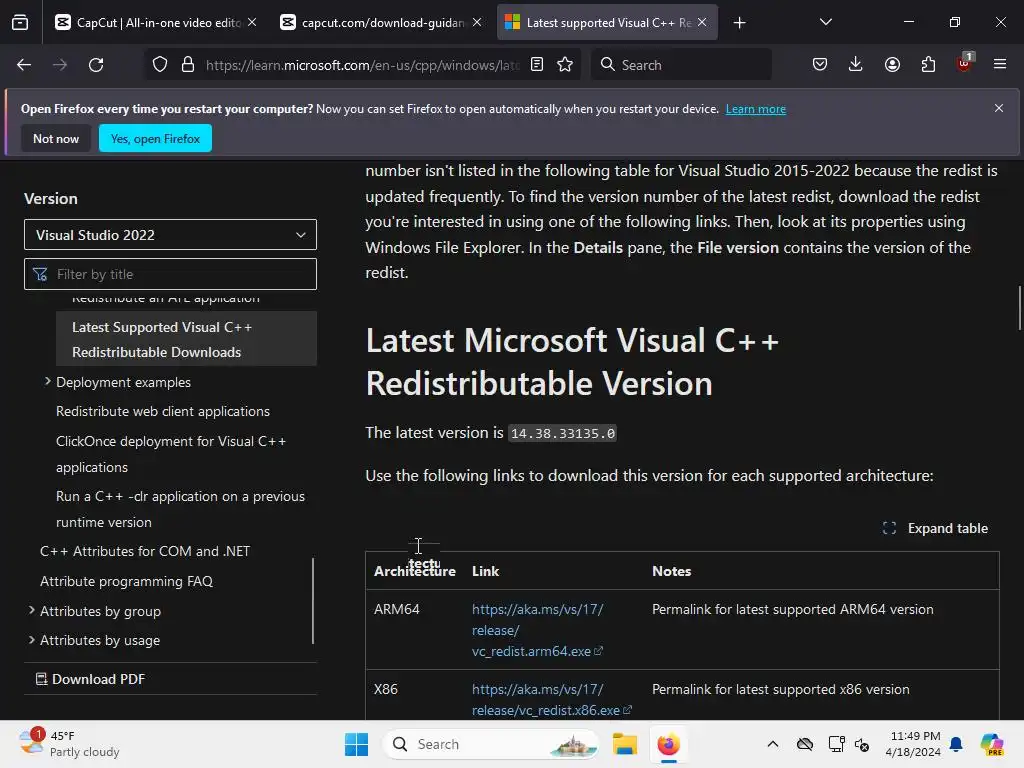Click the version text 14.38.33135.0
This screenshot has height=768, width=1024.
point(562,434)
